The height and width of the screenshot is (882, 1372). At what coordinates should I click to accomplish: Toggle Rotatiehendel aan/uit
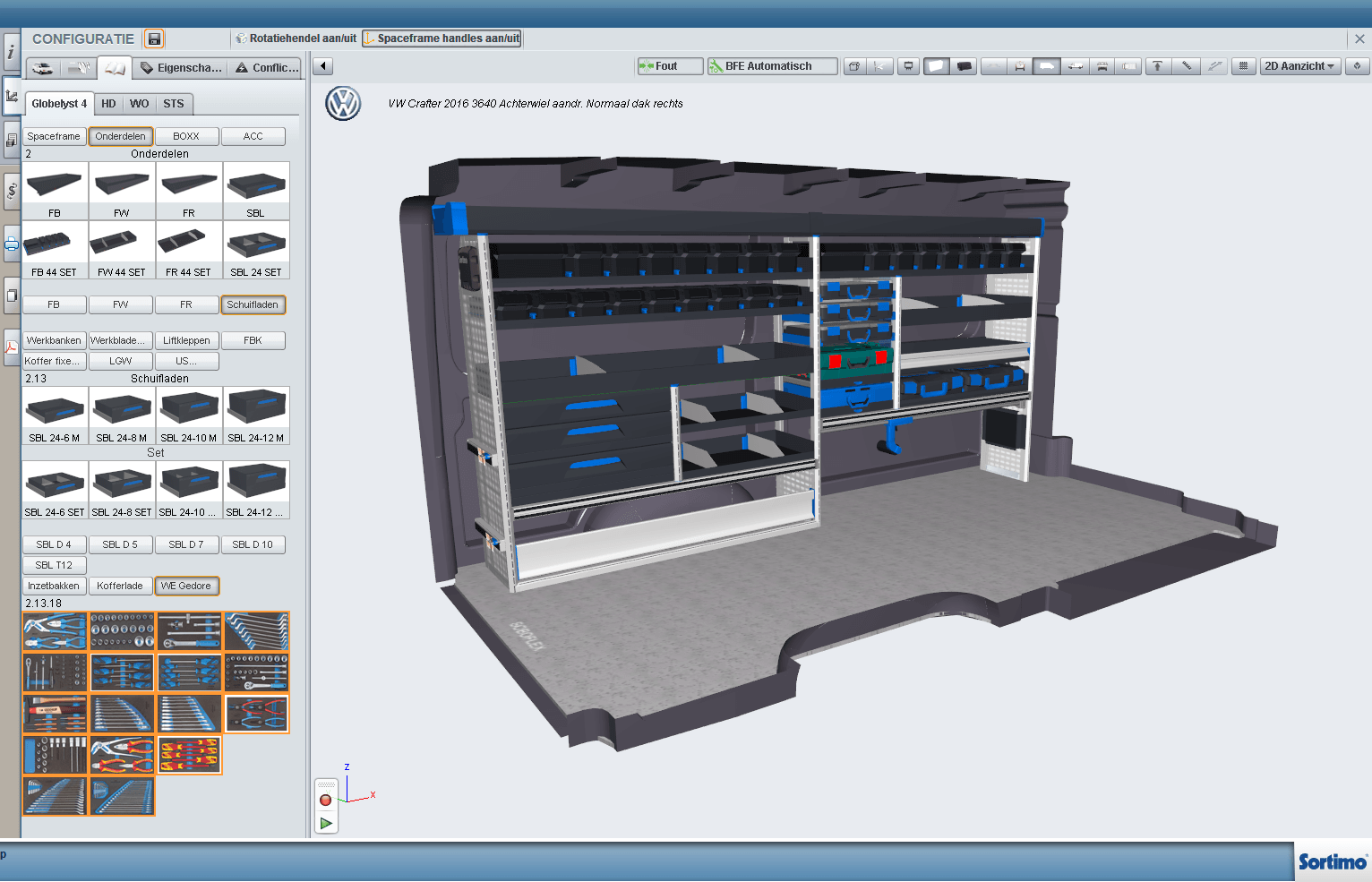pyautogui.click(x=296, y=39)
